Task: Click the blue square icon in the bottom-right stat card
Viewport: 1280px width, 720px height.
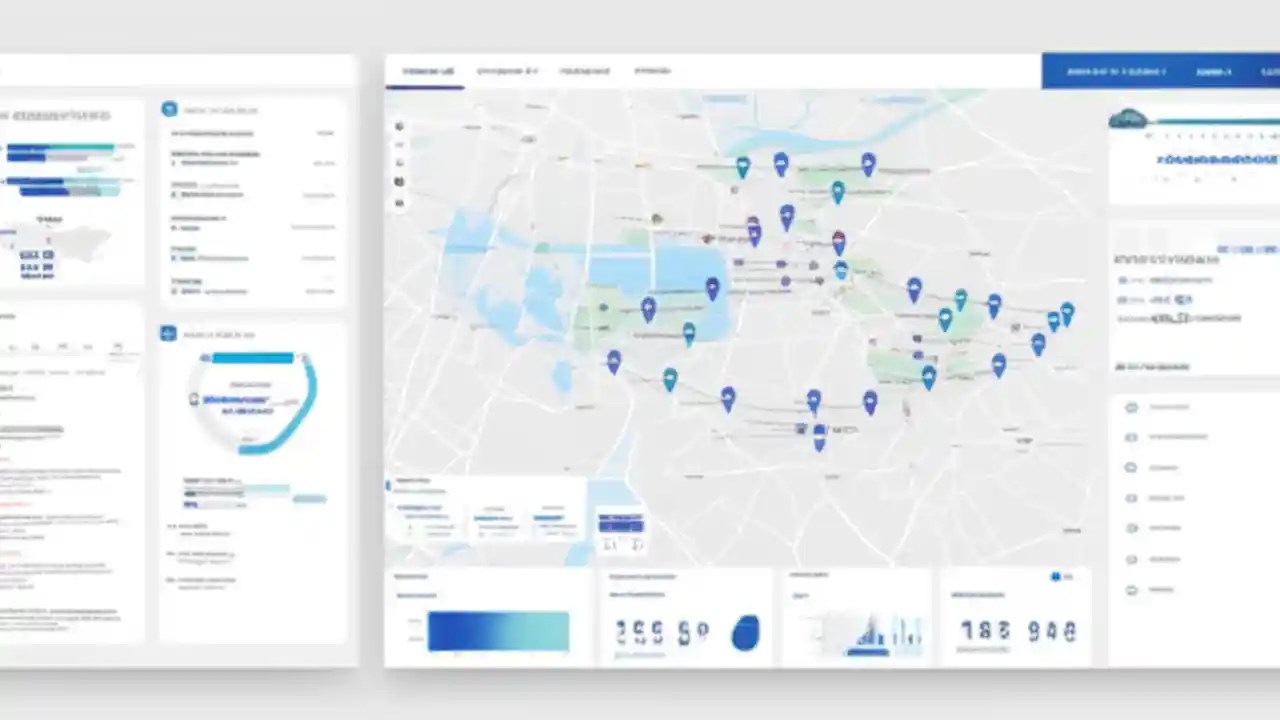Action: point(1056,577)
